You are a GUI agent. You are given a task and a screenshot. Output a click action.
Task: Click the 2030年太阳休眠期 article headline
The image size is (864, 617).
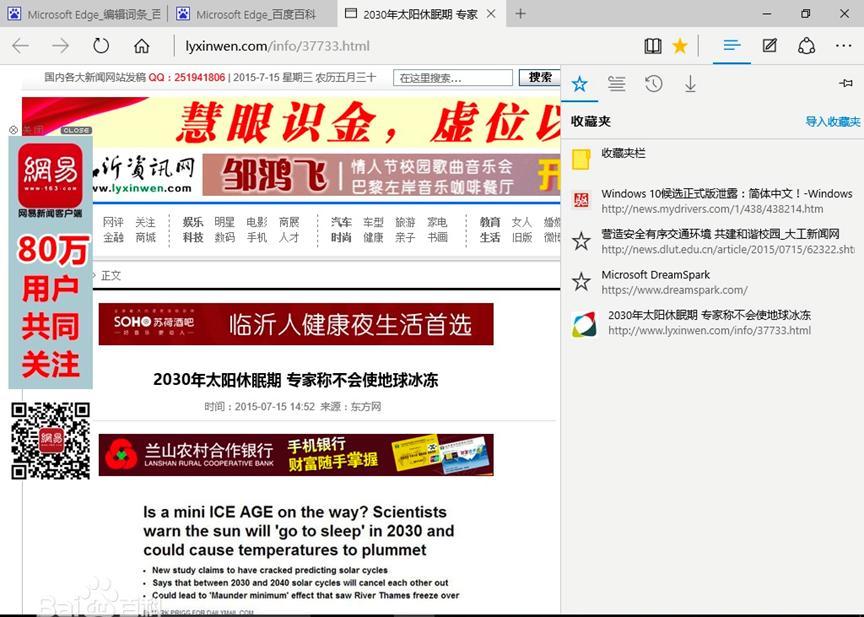pos(295,380)
